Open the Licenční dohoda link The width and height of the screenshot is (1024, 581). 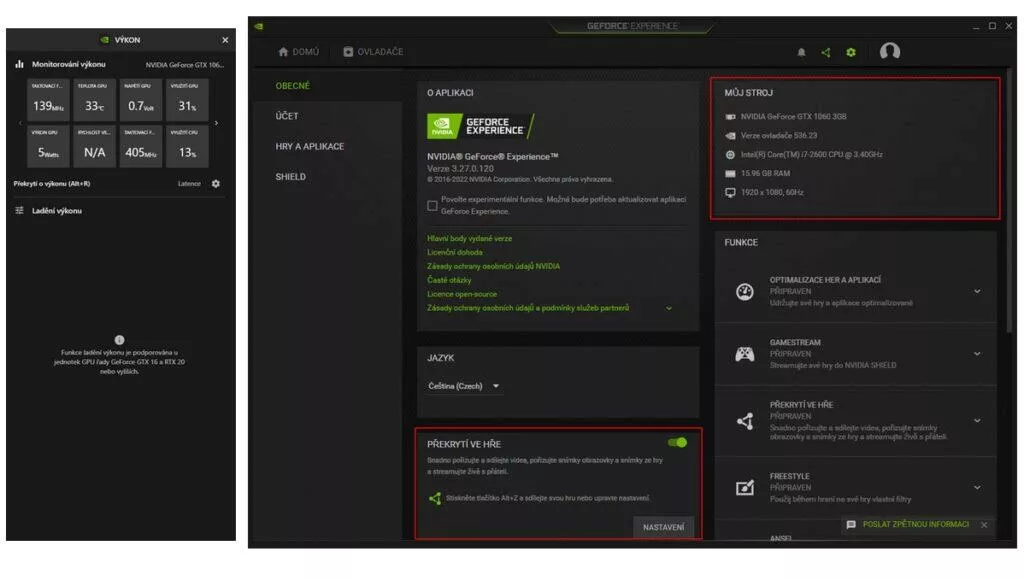pos(455,252)
